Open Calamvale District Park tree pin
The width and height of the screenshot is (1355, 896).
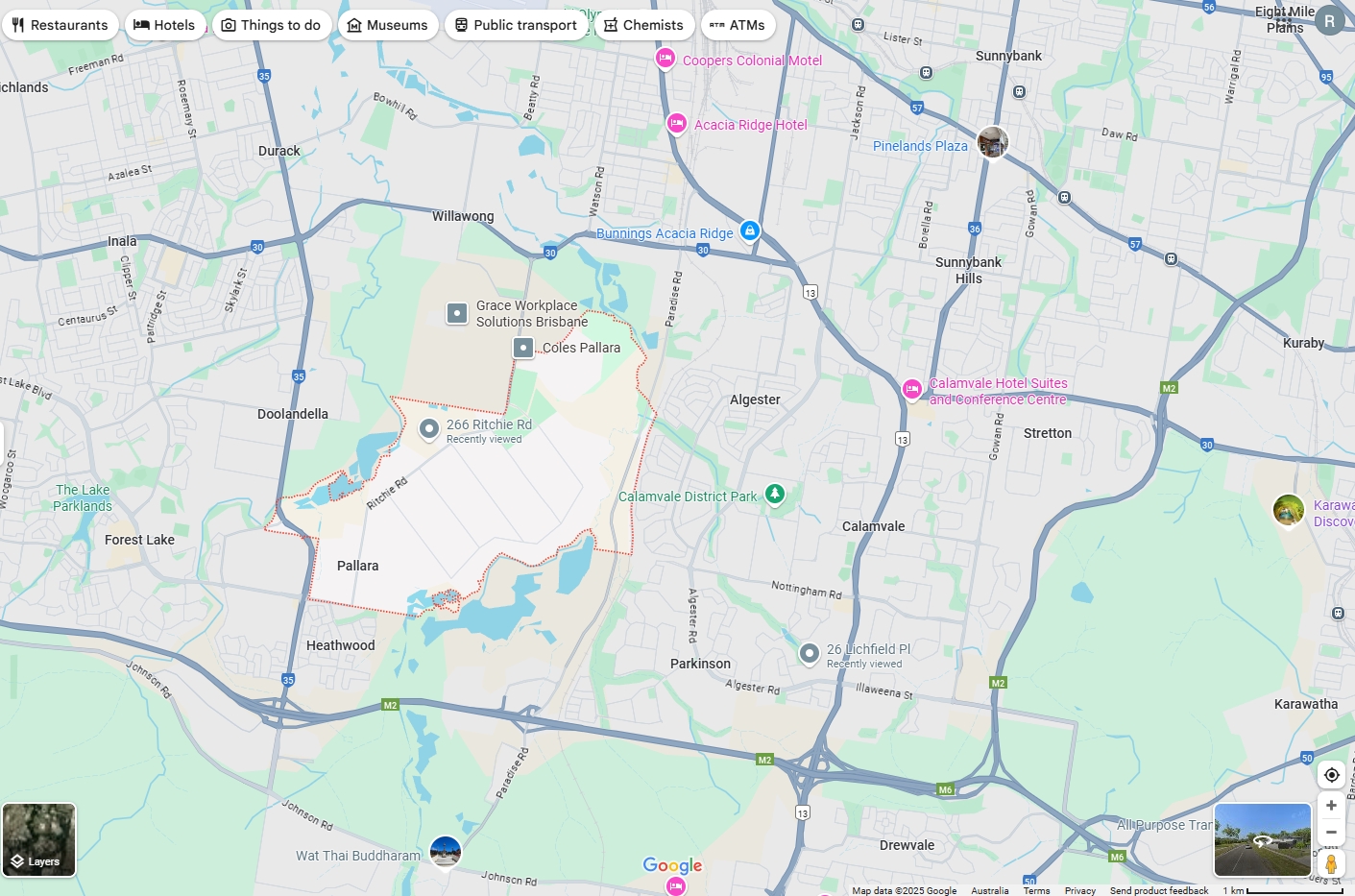[775, 495]
